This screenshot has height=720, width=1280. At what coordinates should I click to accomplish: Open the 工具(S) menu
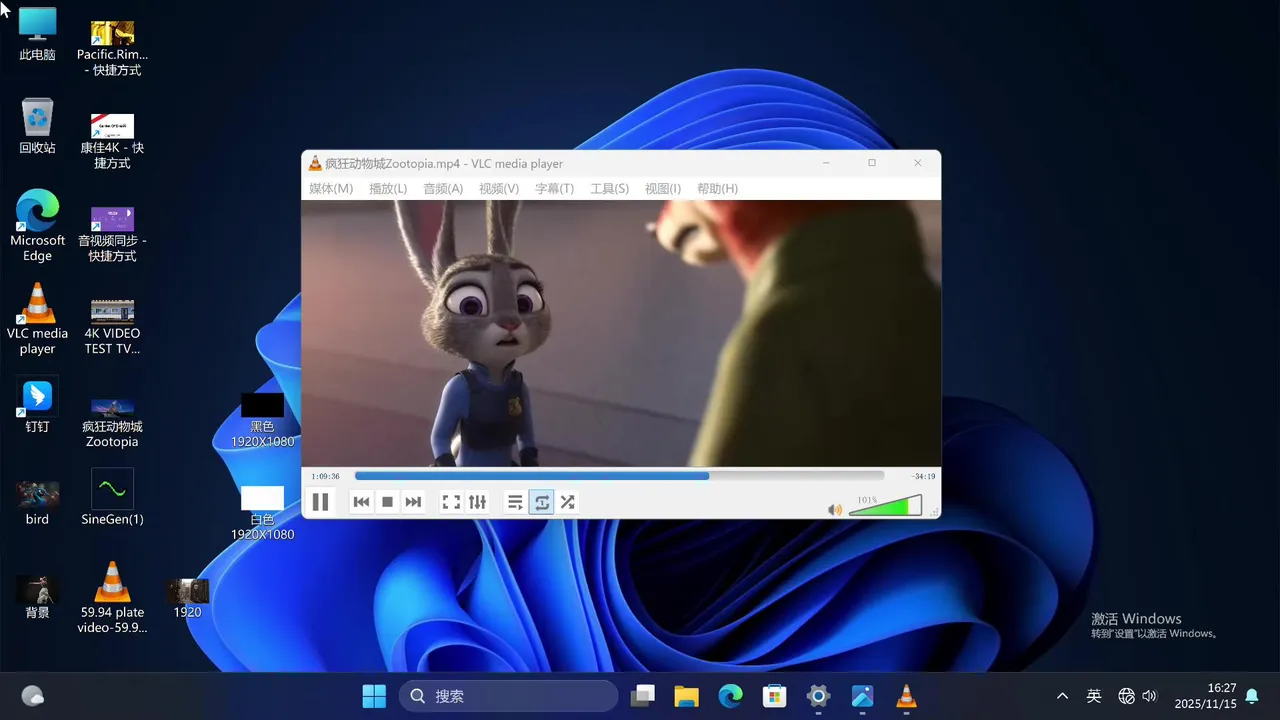tap(609, 189)
